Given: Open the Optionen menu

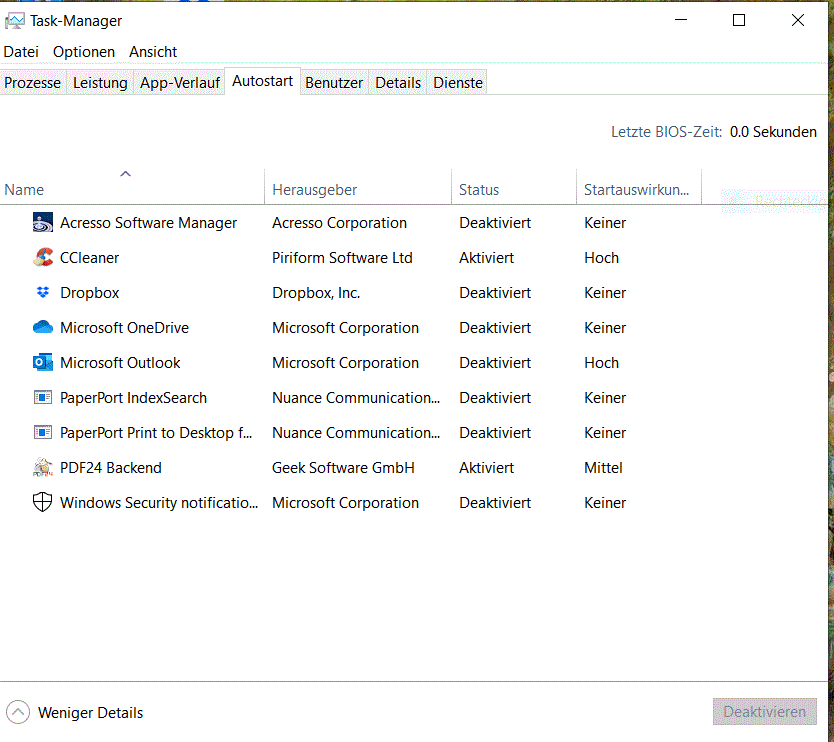Looking at the screenshot, I should [84, 52].
